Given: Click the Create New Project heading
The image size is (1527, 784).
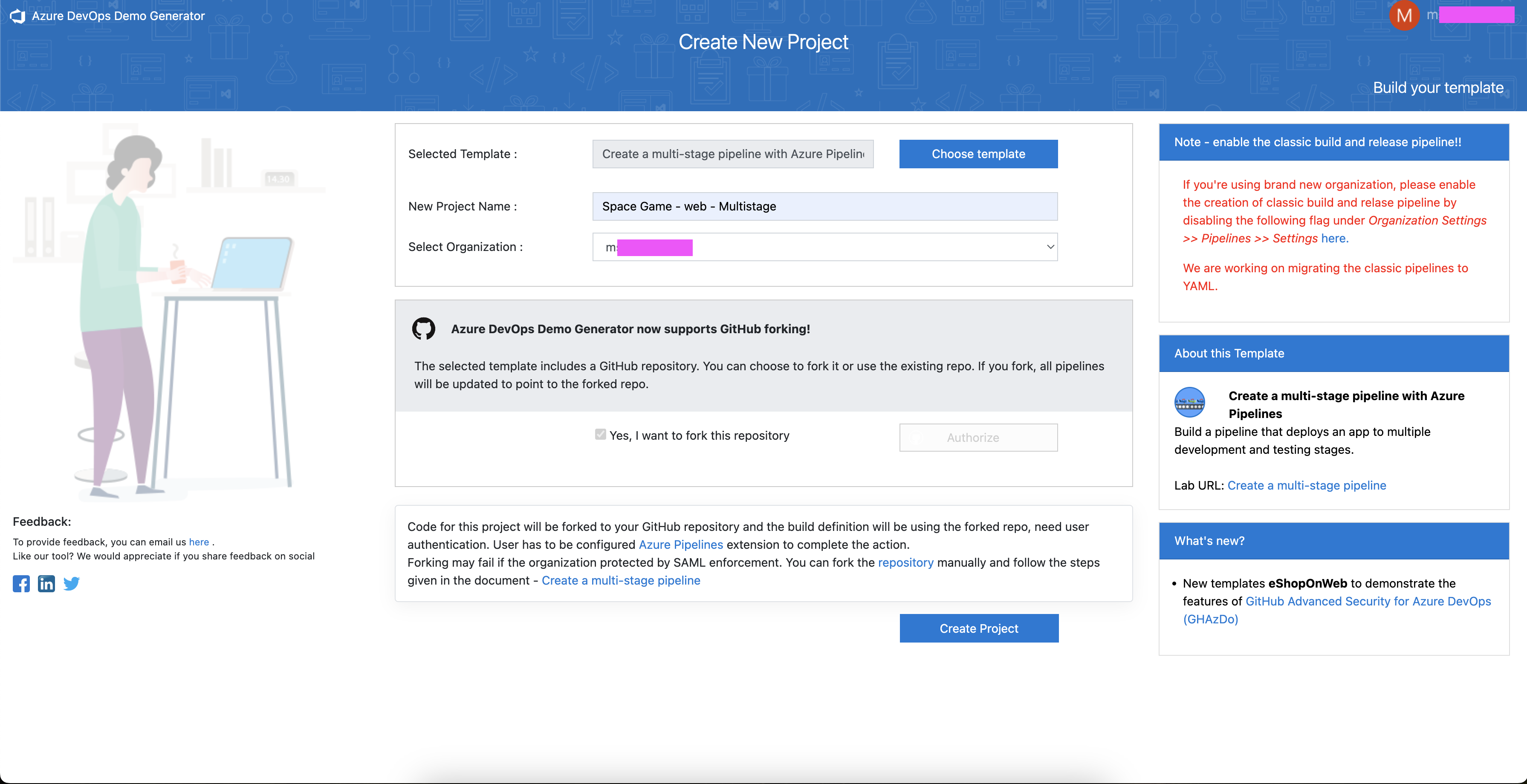Looking at the screenshot, I should coord(763,42).
